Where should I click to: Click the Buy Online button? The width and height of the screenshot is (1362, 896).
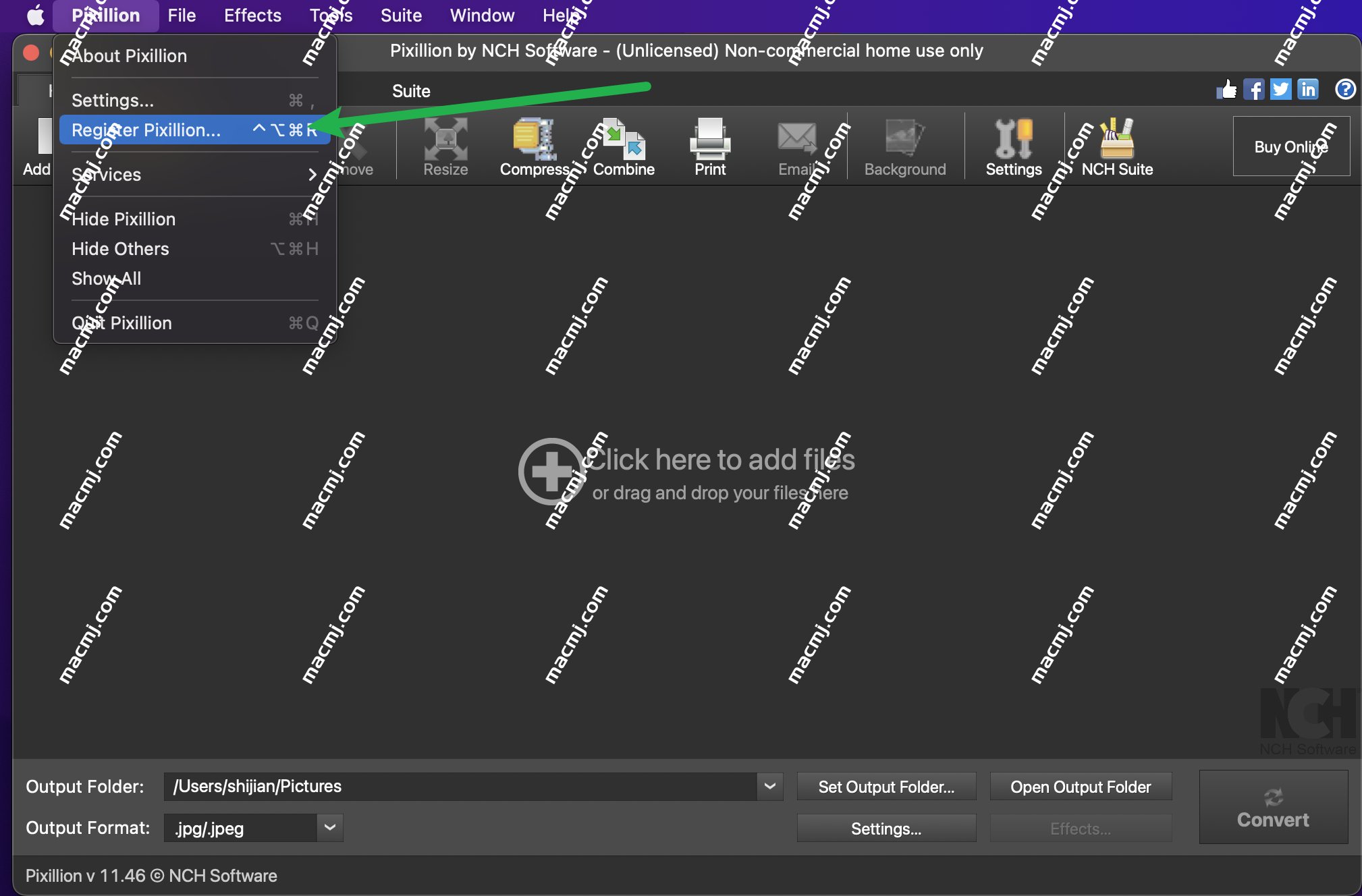point(1291,146)
